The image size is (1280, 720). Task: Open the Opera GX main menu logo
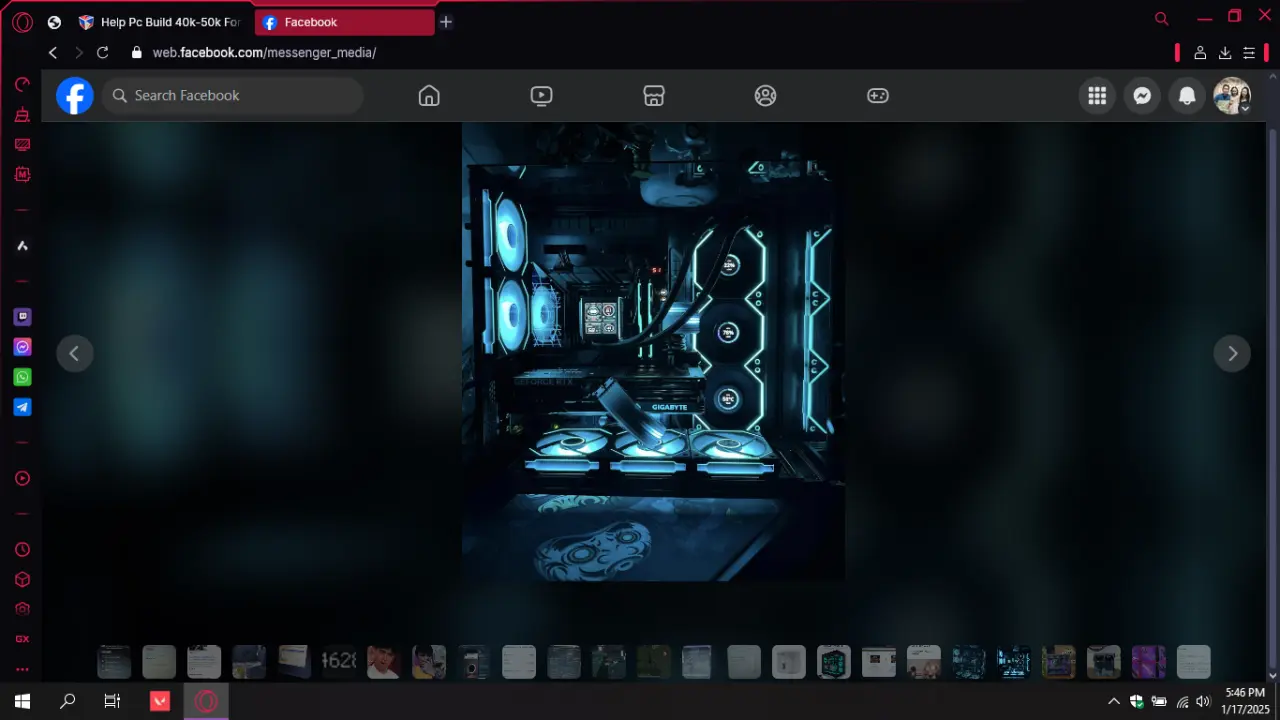pos(22,22)
